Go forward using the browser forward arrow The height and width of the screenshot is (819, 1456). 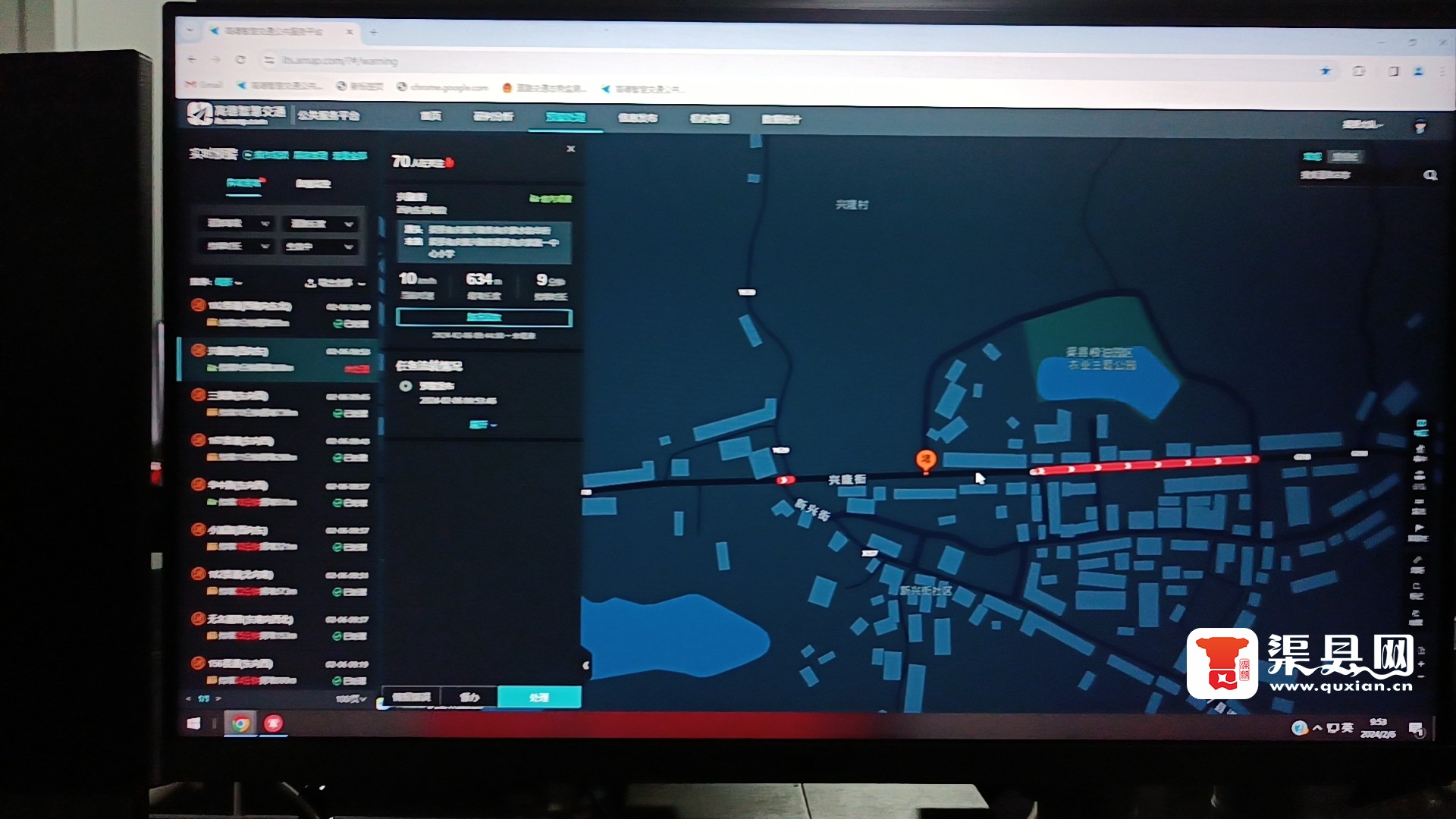215,59
